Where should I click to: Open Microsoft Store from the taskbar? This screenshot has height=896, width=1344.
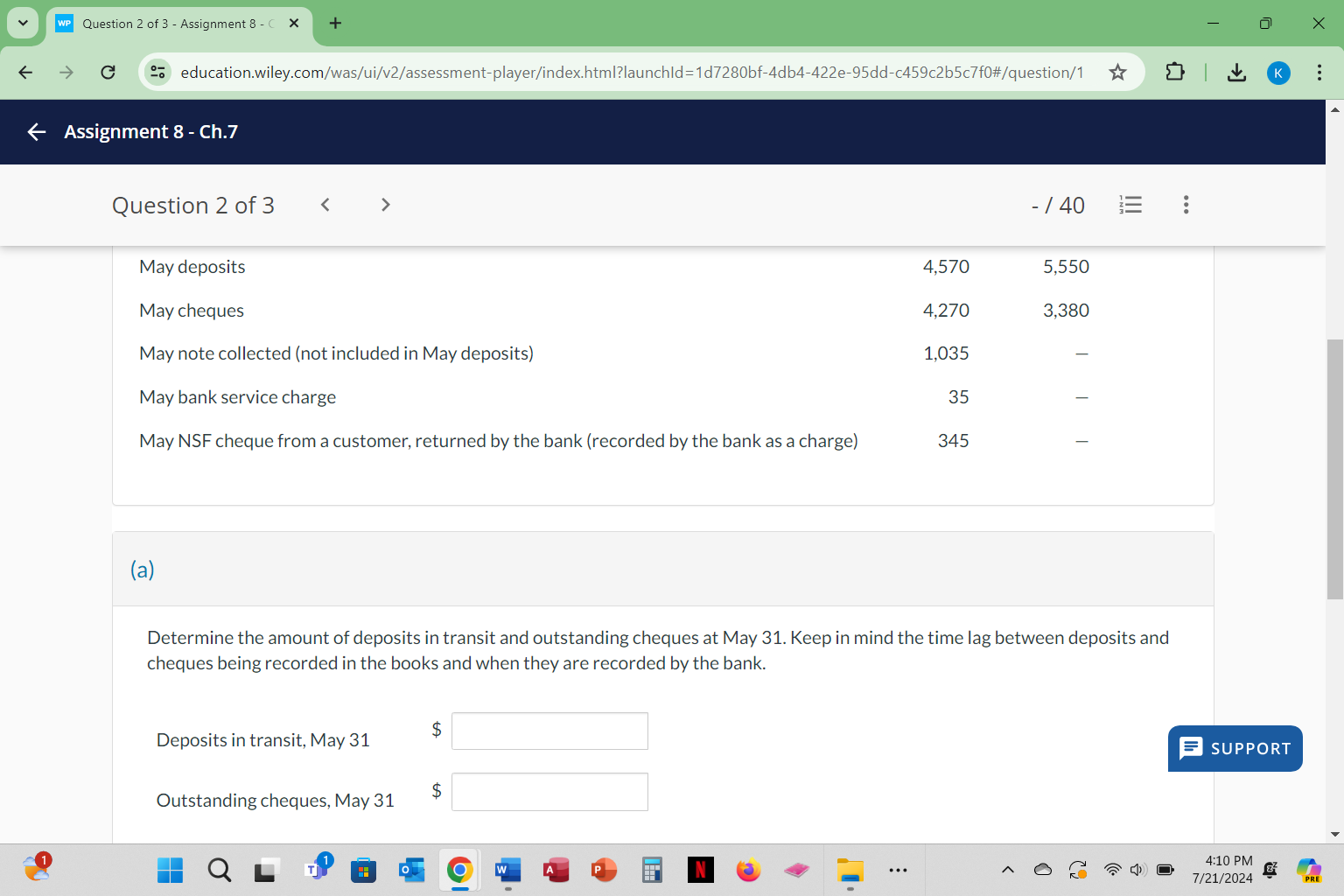[x=363, y=870]
